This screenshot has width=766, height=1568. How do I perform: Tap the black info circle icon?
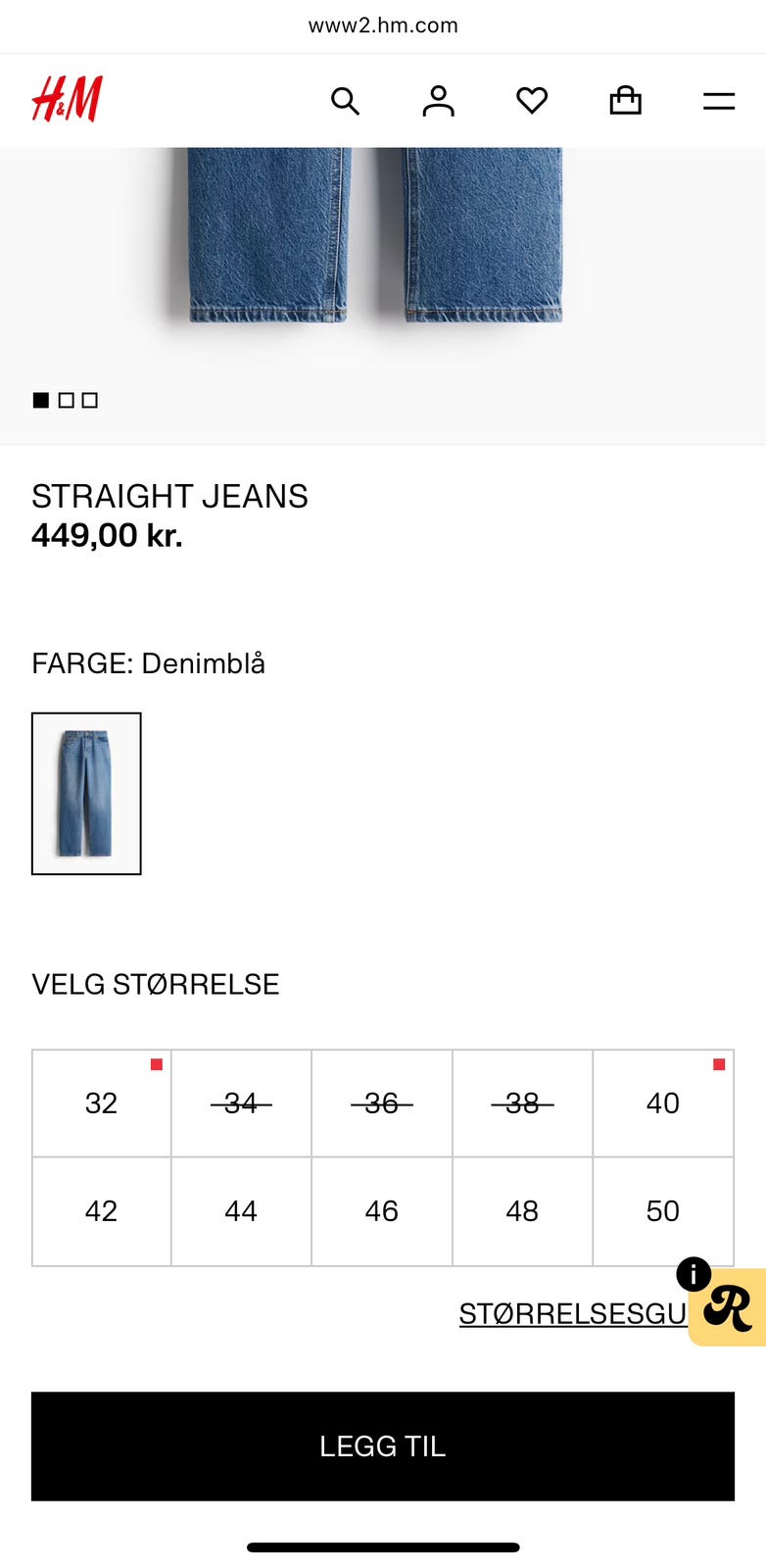[694, 1274]
